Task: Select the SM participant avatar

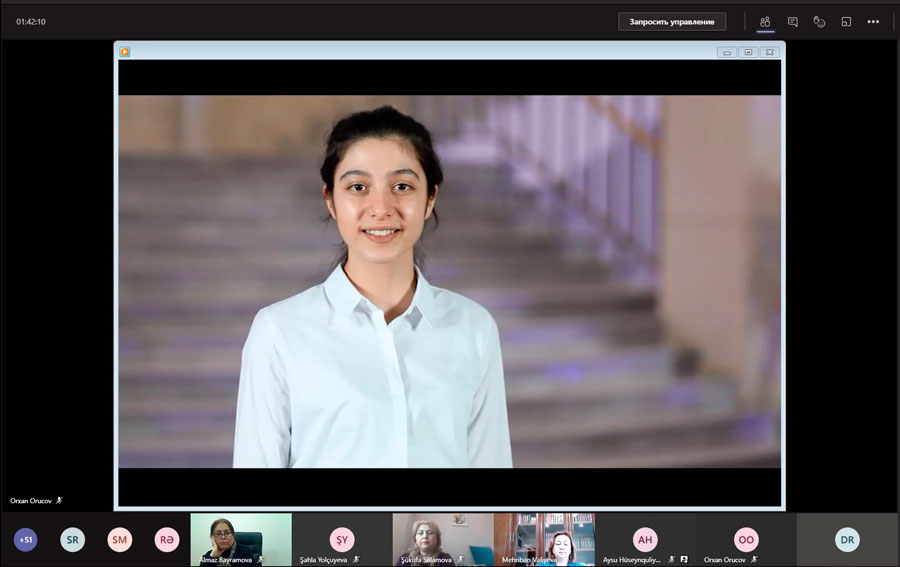Action: pos(120,540)
